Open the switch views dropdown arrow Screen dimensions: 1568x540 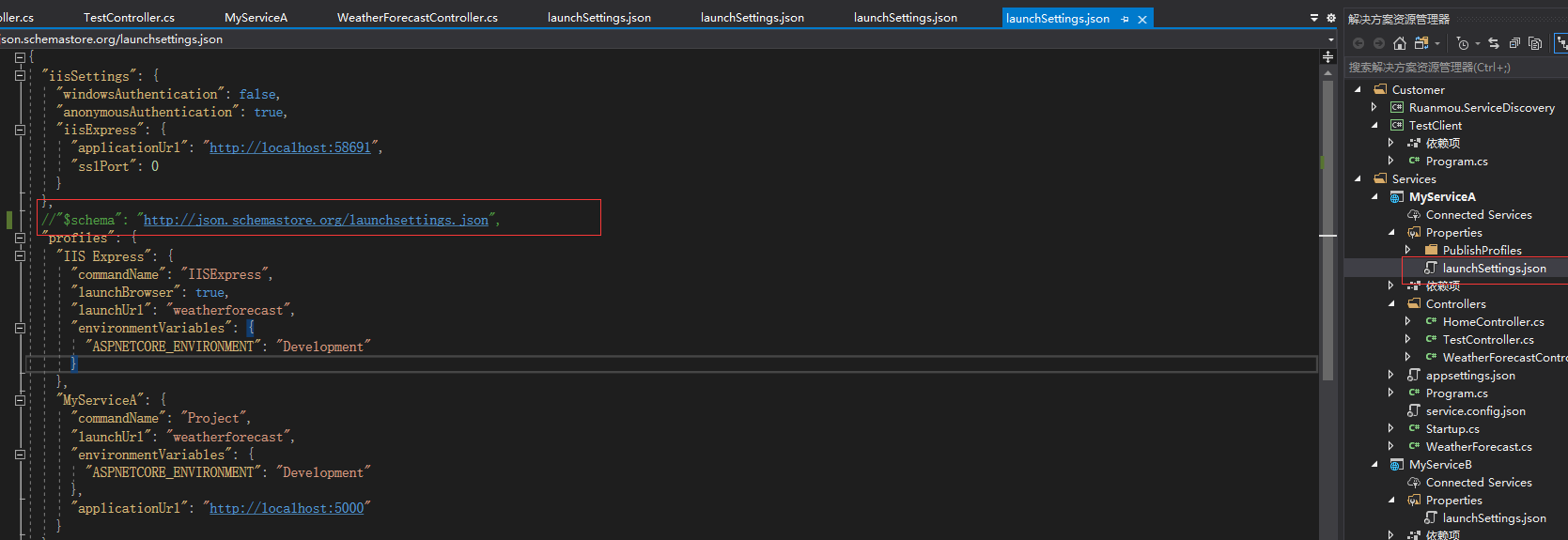click(1436, 44)
